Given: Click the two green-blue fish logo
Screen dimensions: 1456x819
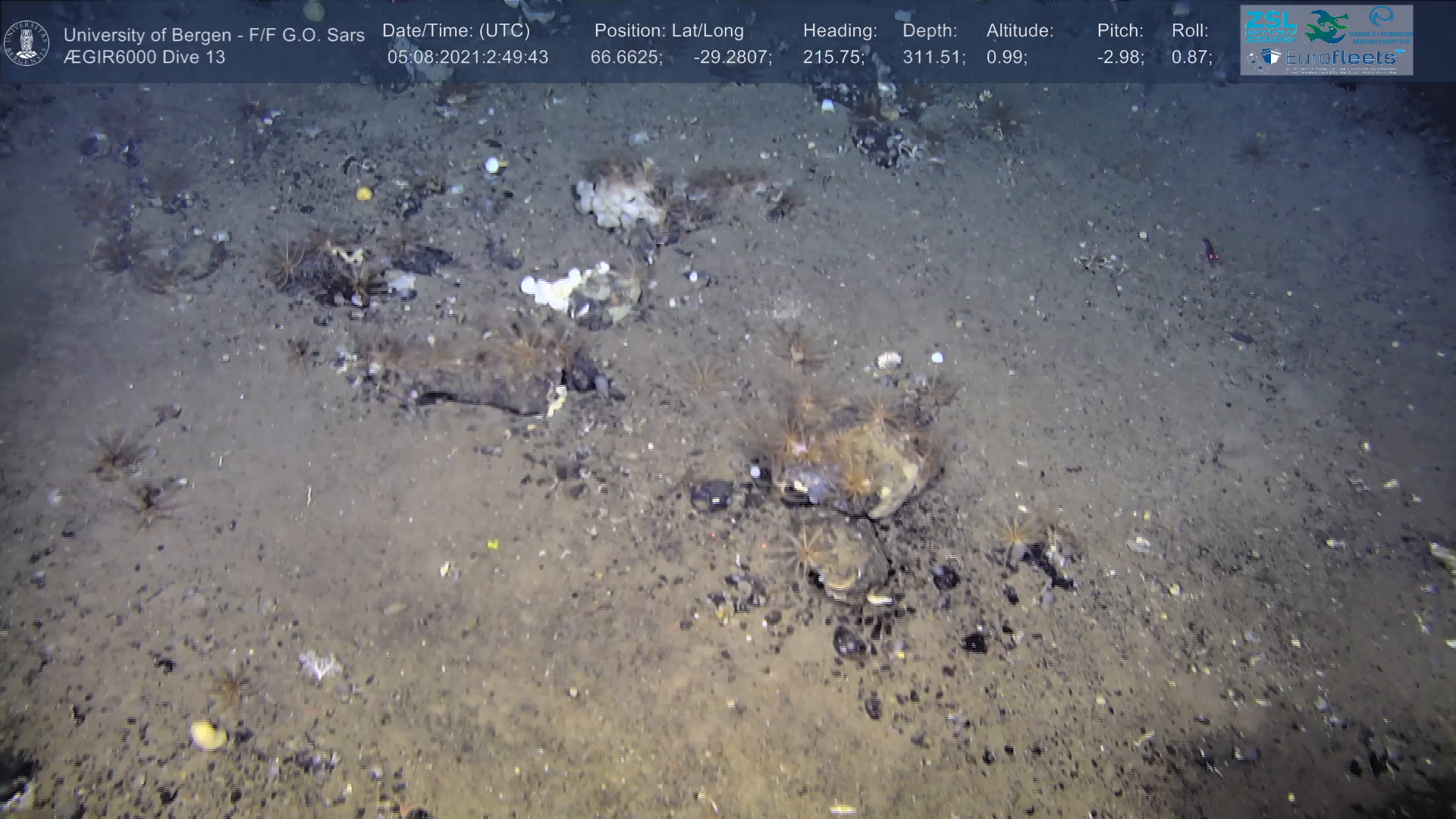Looking at the screenshot, I should [x=1326, y=27].
